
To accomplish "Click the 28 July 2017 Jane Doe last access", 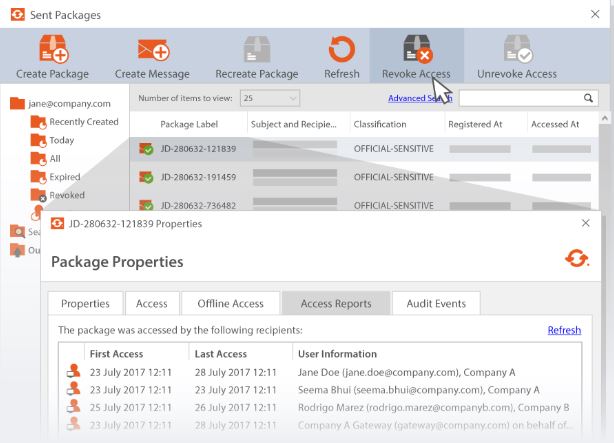I will [235, 372].
